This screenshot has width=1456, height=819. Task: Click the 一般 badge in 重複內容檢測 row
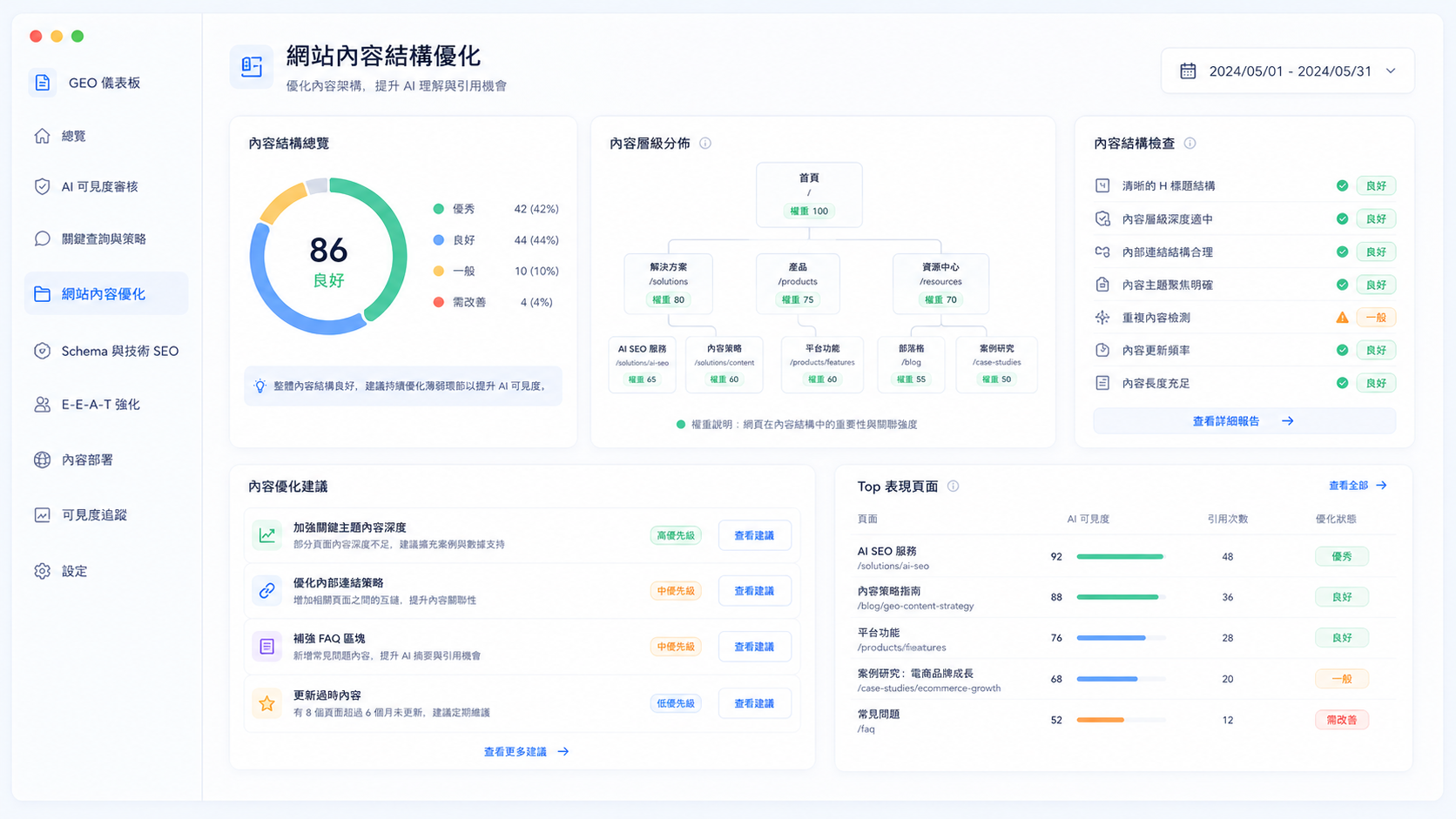(x=1376, y=318)
